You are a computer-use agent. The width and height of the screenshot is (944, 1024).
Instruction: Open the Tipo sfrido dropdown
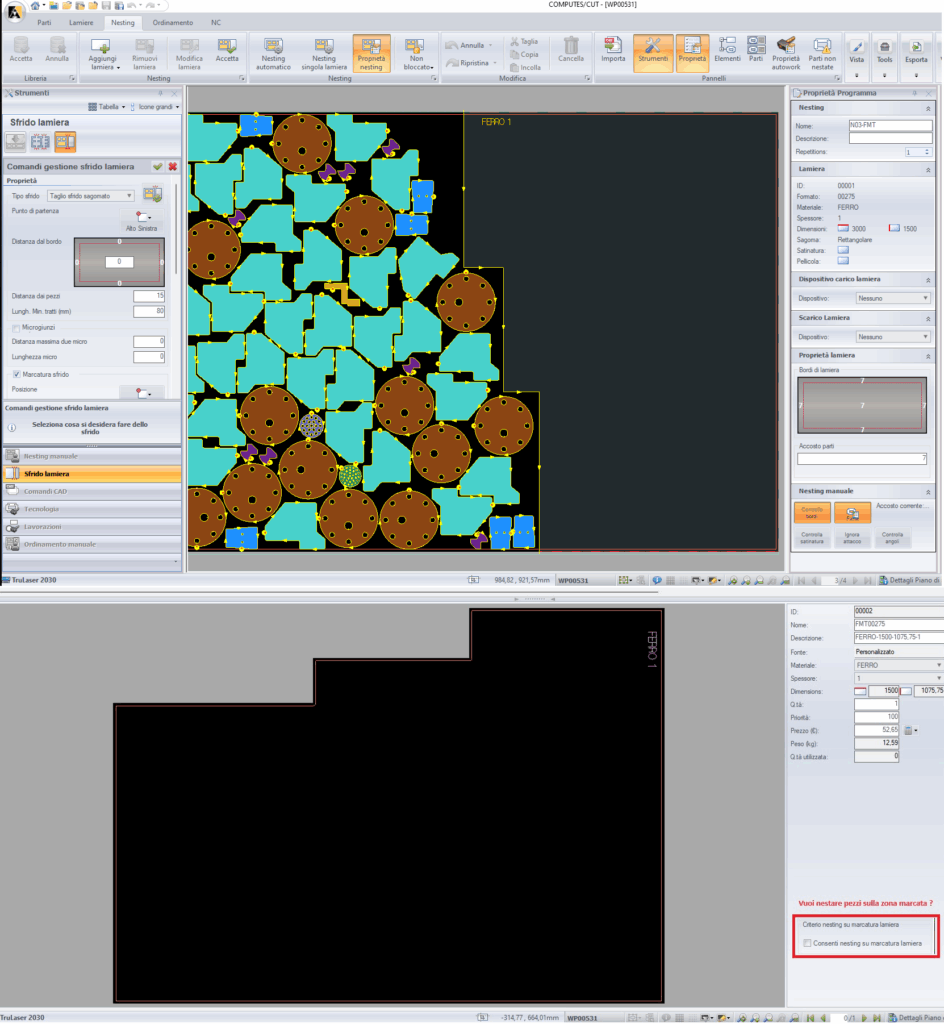point(91,196)
